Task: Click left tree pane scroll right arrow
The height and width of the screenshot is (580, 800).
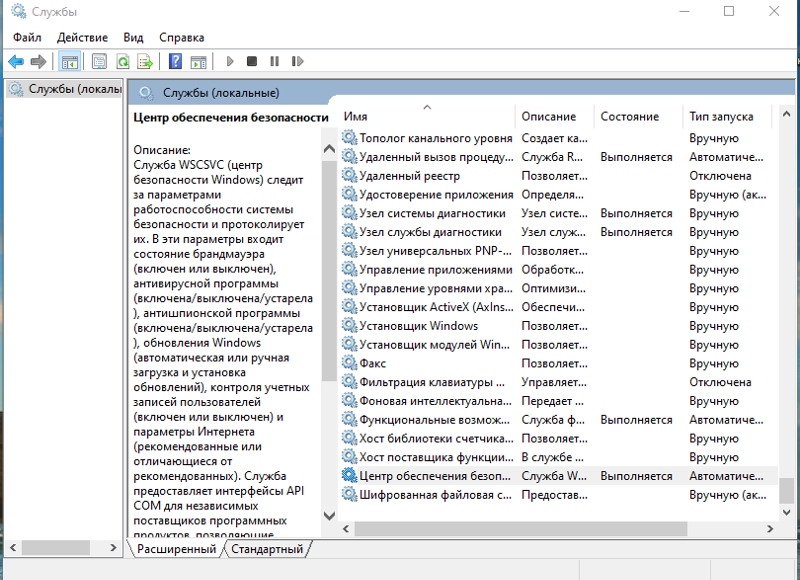Action: click(x=113, y=547)
